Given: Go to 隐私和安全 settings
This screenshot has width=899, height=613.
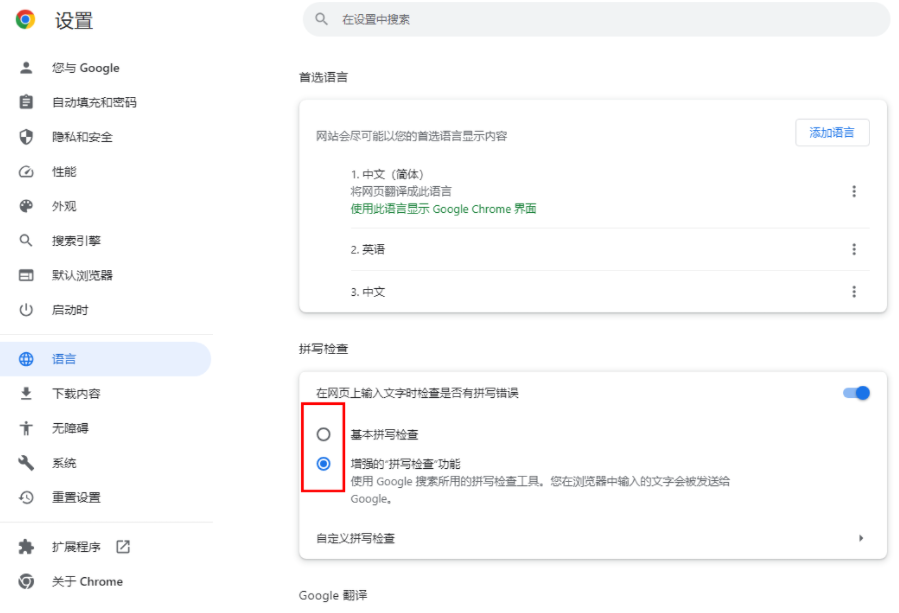Looking at the screenshot, I should pyautogui.click(x=105, y=136).
